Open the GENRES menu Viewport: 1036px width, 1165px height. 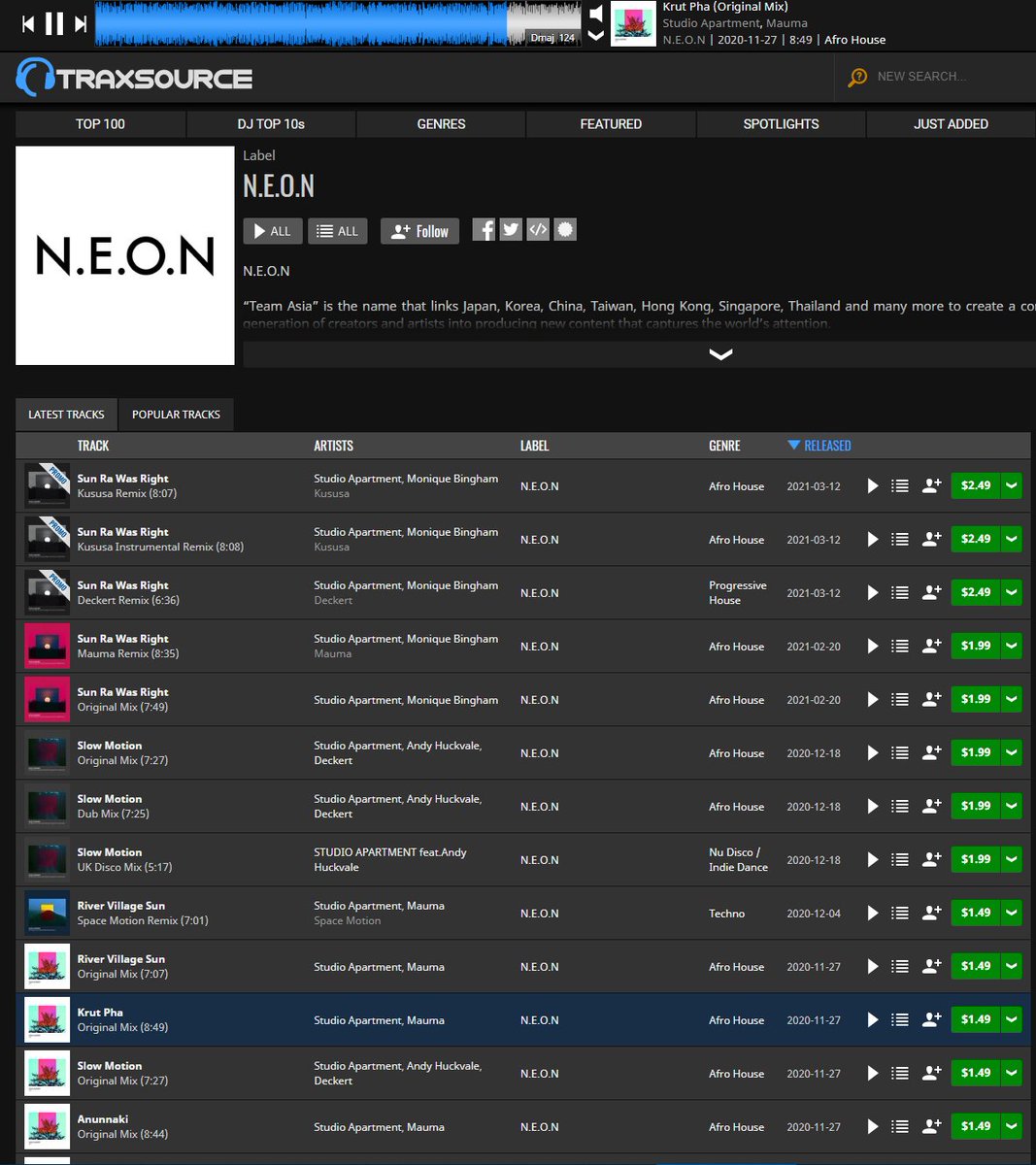pyautogui.click(x=441, y=124)
